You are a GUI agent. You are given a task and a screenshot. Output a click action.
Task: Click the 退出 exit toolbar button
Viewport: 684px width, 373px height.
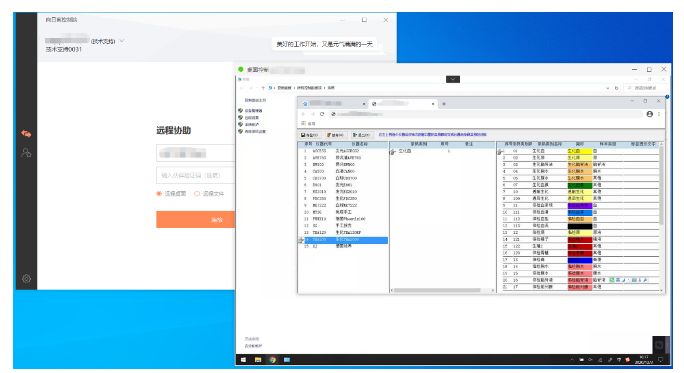(x=361, y=135)
